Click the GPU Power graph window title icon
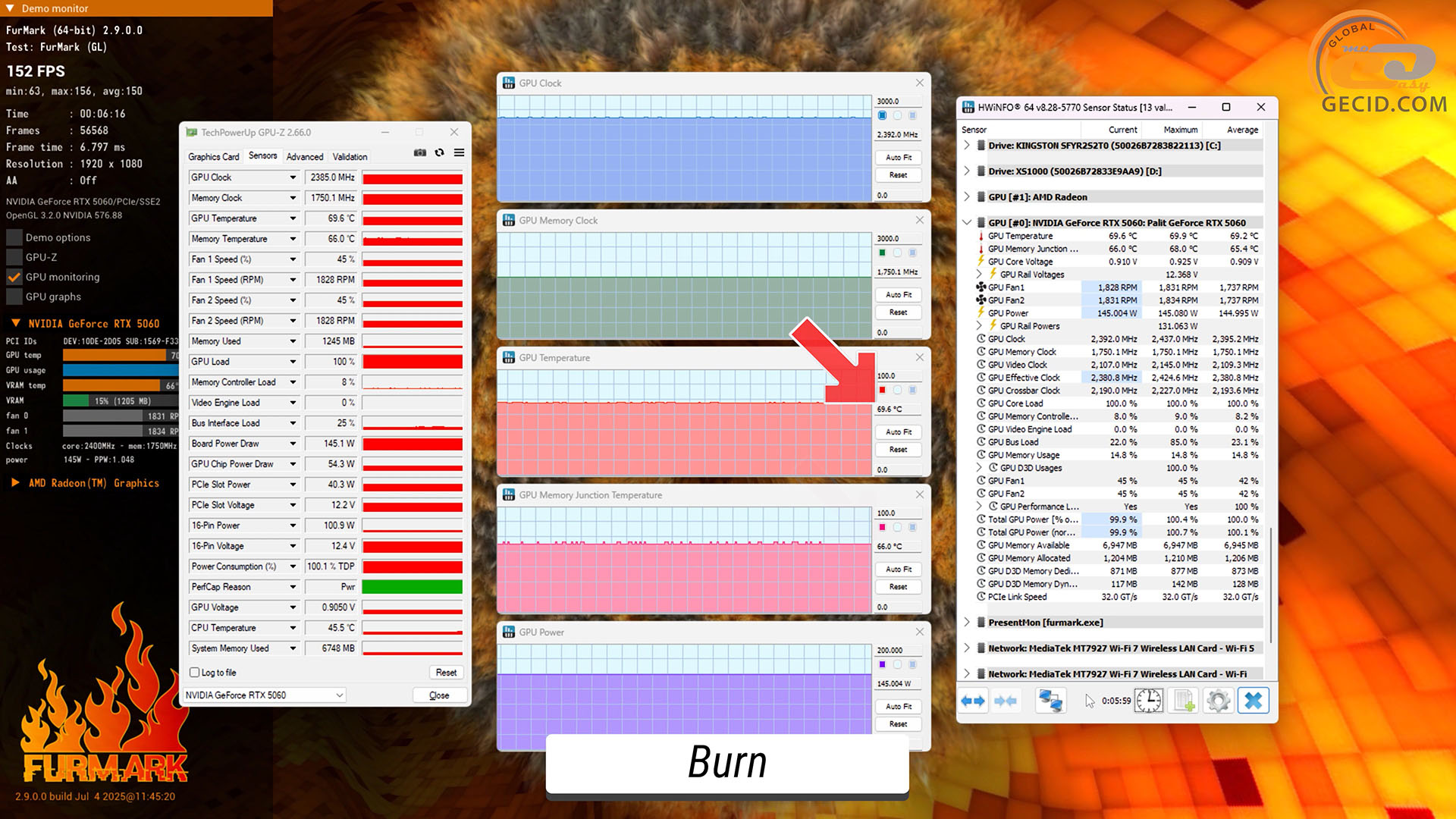The image size is (1456, 819). point(509,632)
